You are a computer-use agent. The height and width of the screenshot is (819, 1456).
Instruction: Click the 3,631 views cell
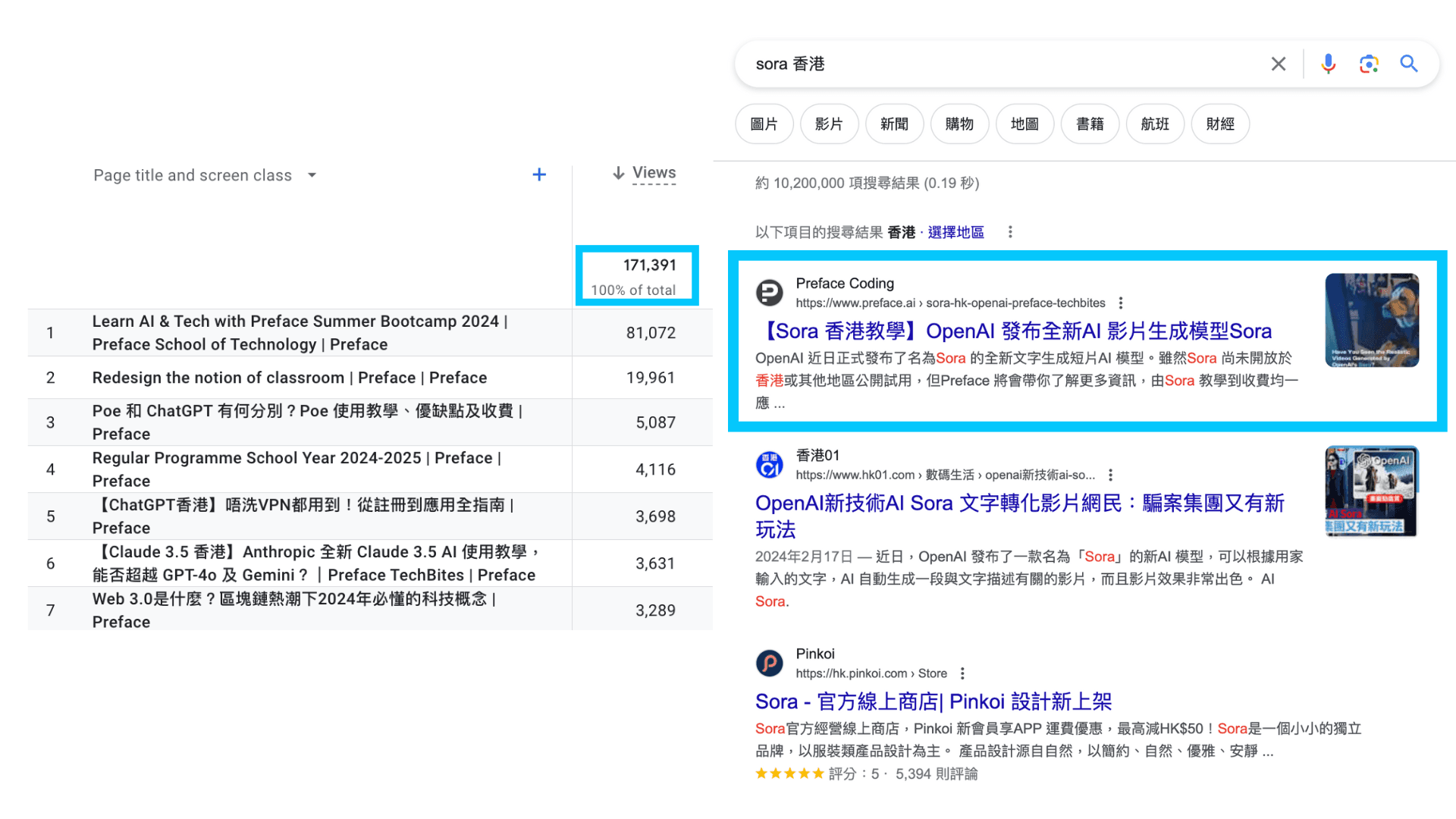pyautogui.click(x=655, y=563)
